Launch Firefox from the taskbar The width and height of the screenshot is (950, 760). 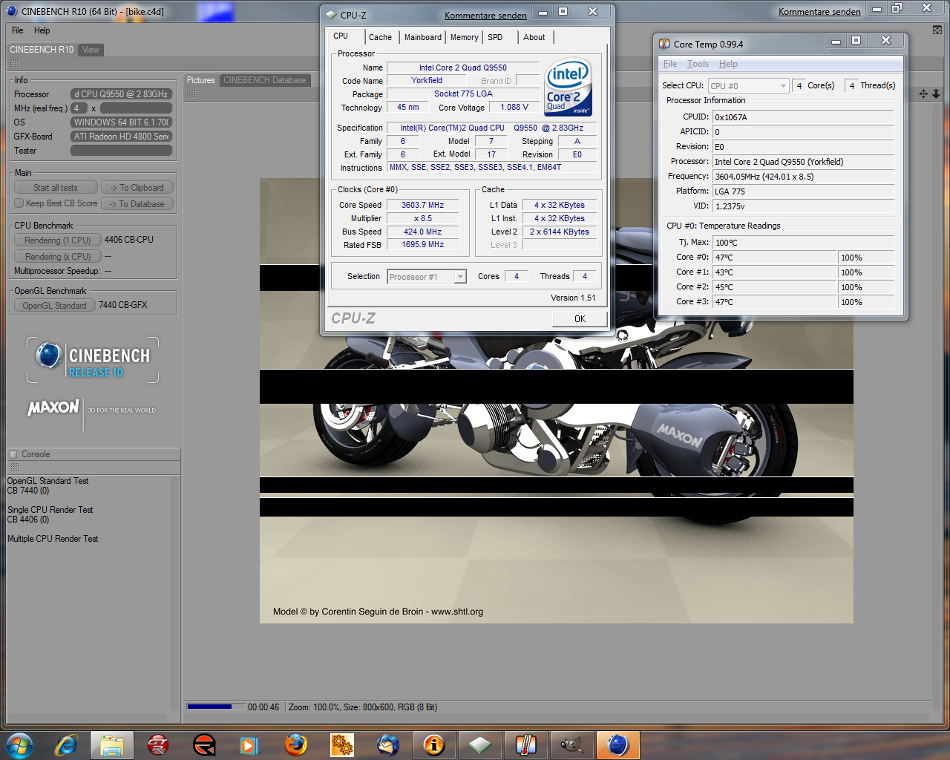pos(296,745)
